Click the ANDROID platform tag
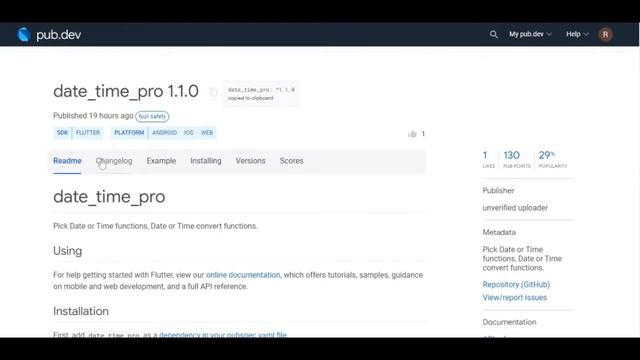The height and width of the screenshot is (360, 640). click(x=164, y=133)
